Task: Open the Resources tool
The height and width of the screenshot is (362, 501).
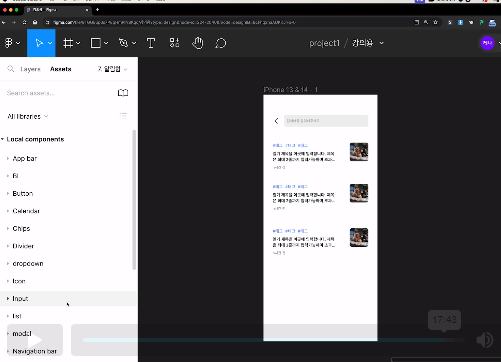Action: (174, 43)
